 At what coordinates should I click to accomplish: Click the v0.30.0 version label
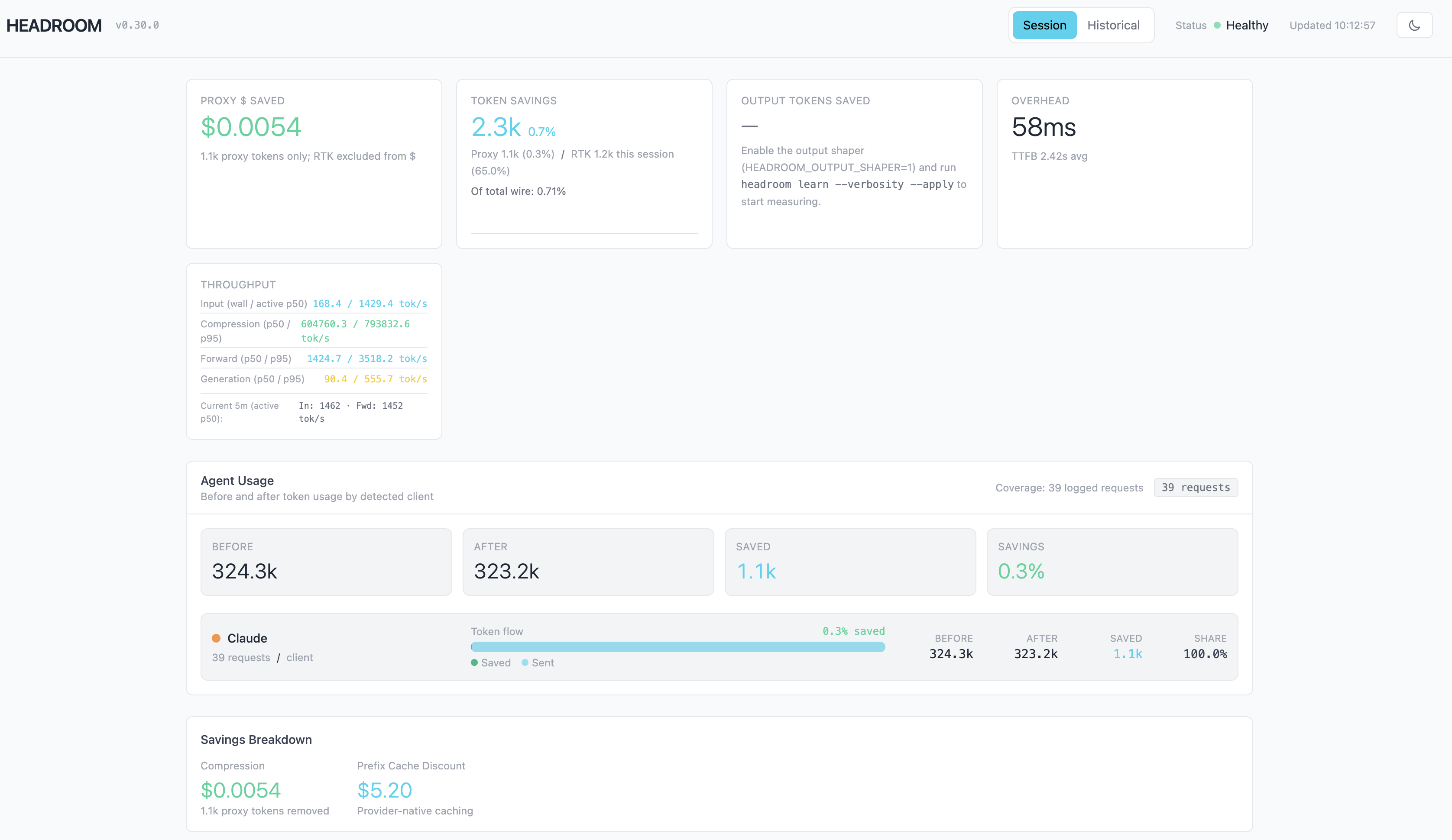point(137,26)
